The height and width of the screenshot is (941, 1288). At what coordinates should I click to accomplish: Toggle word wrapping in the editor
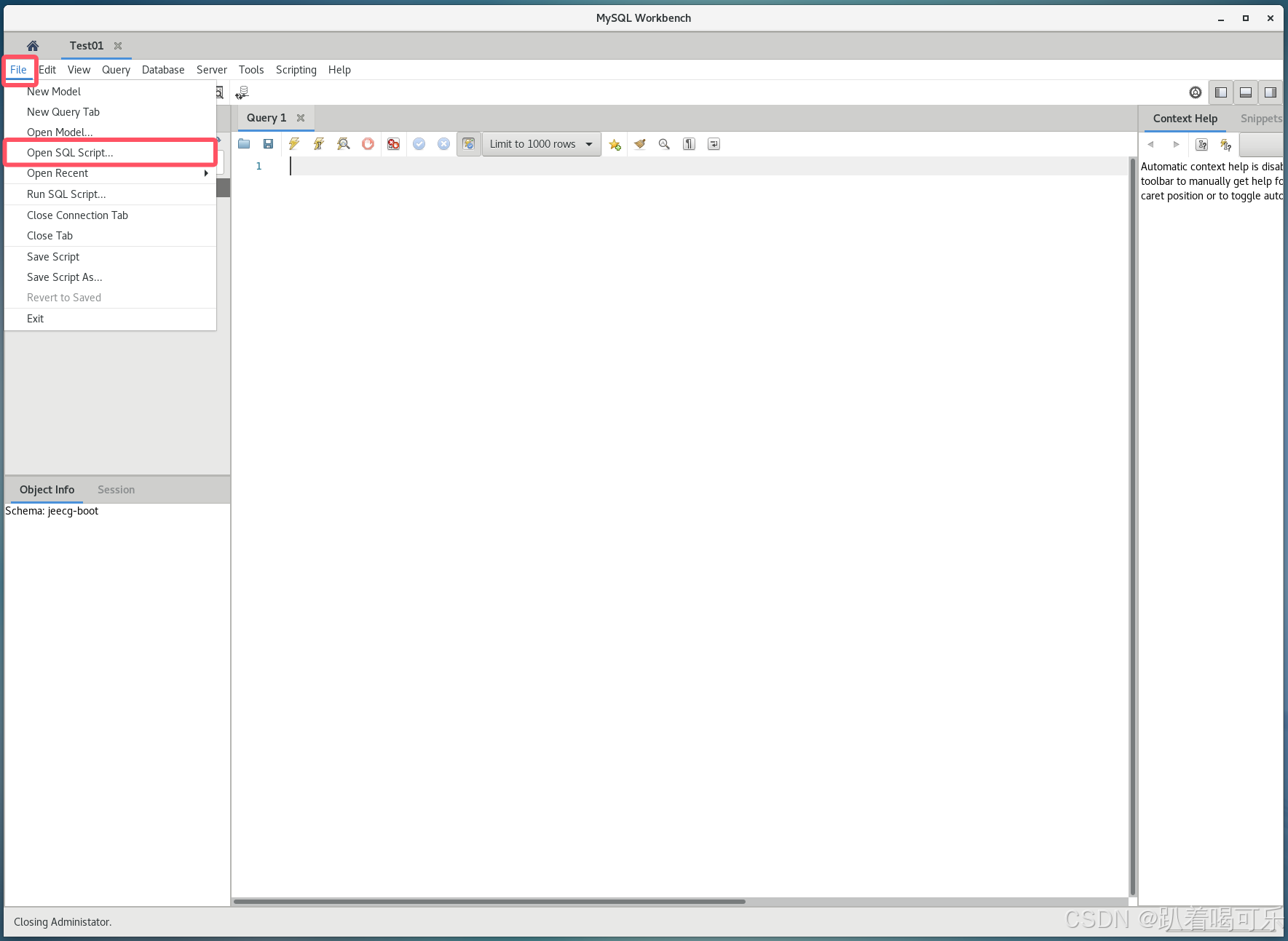(714, 144)
